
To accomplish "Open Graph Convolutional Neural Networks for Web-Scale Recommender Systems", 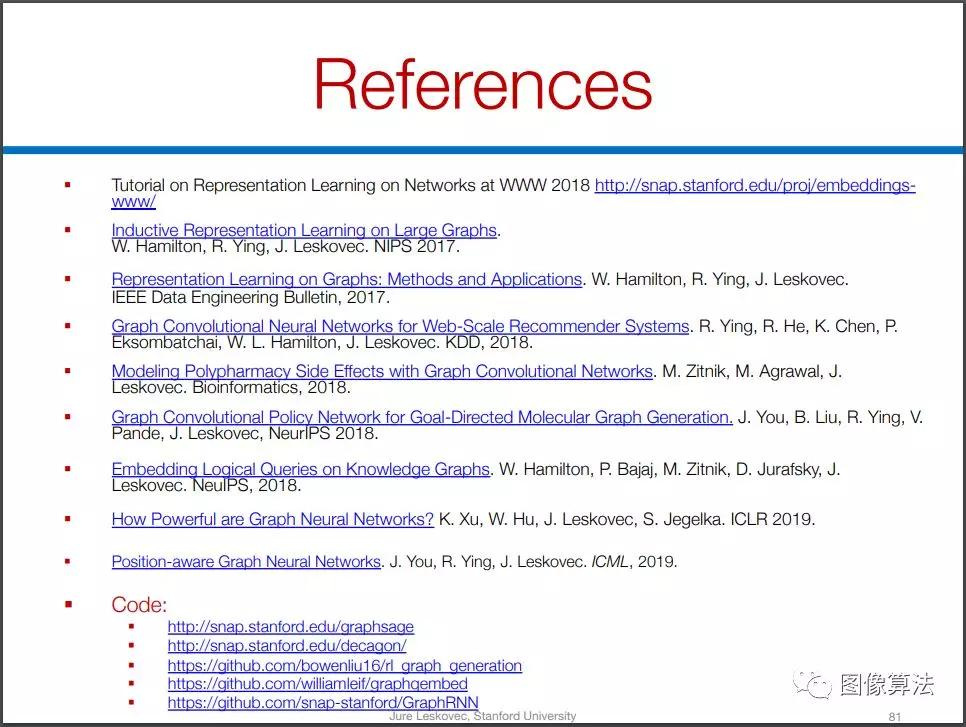I will pyautogui.click(x=400, y=326).
